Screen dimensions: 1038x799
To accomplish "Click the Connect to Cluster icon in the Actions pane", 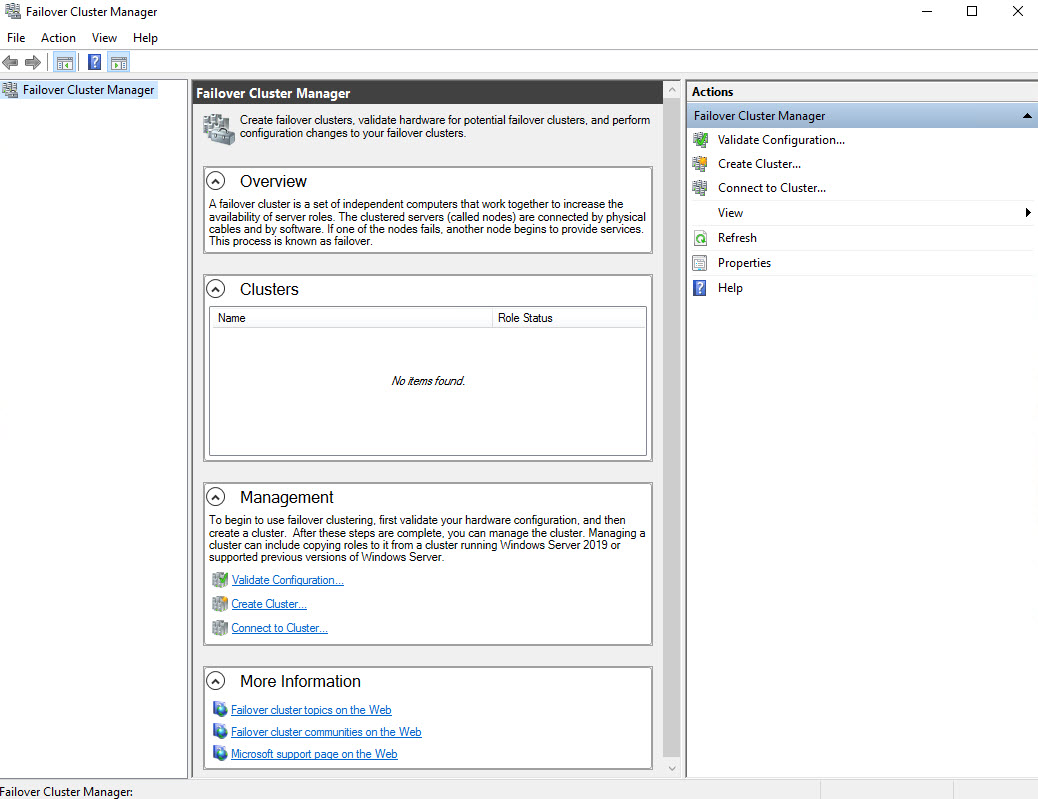I will pyautogui.click(x=700, y=188).
